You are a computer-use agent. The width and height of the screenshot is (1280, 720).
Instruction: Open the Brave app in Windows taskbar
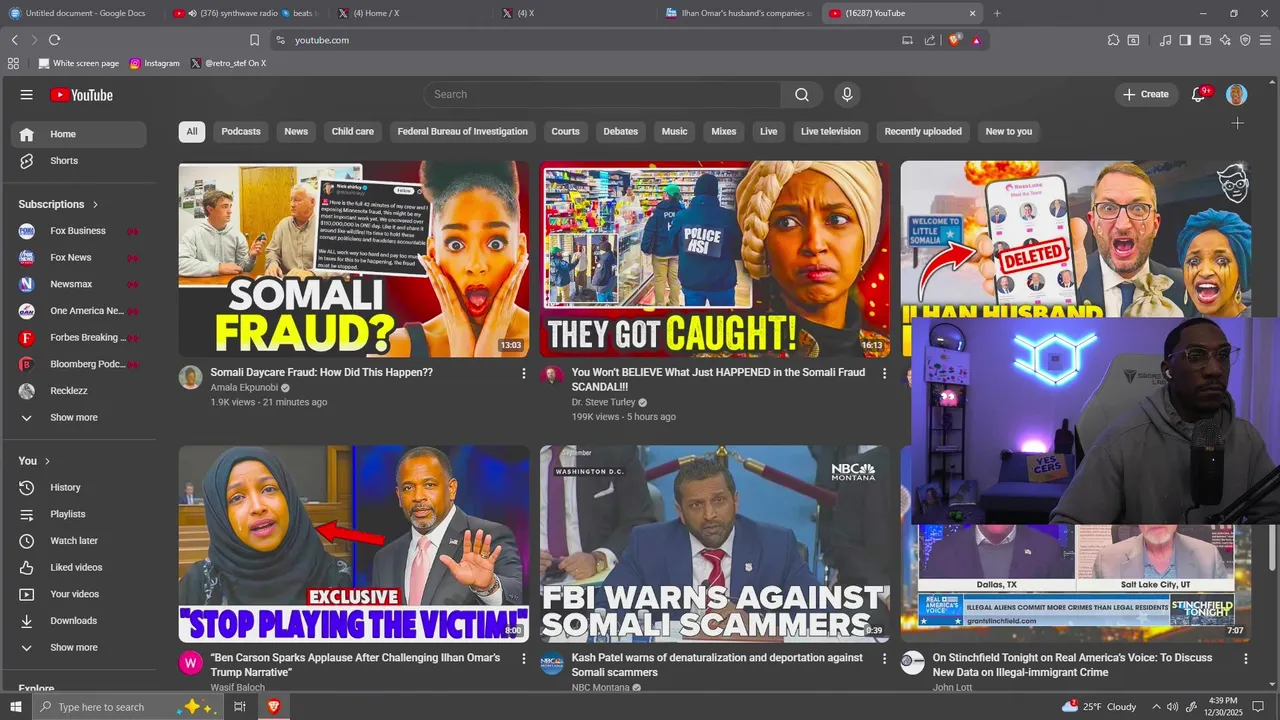[273, 707]
